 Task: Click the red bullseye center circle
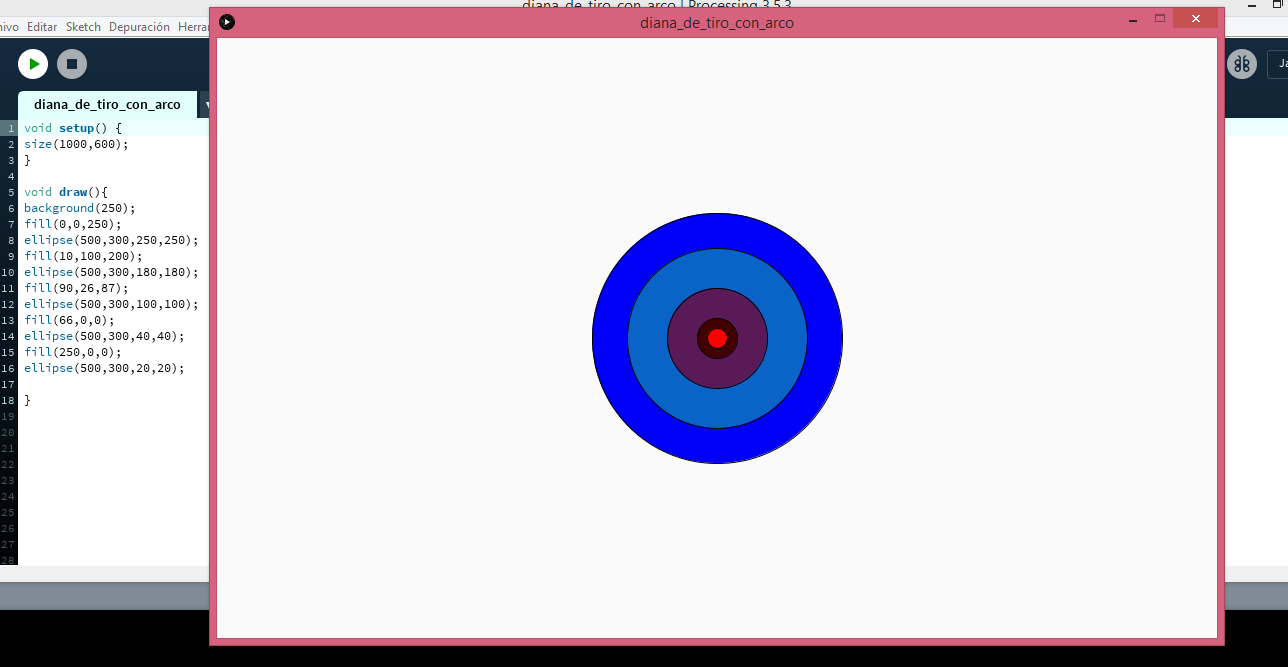point(717,338)
